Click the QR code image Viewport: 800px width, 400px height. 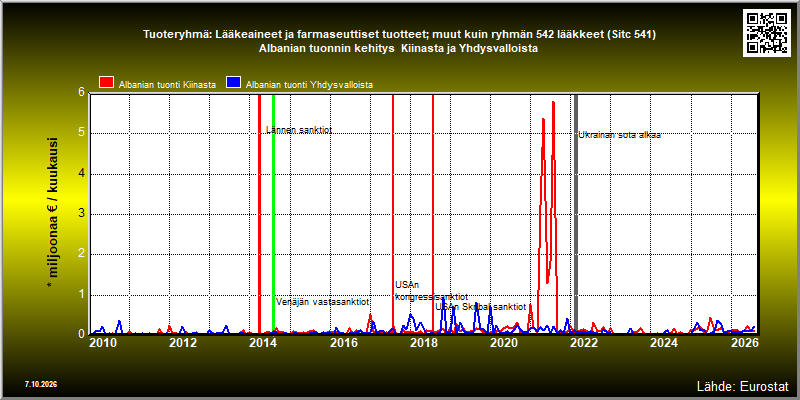[x=766, y=33]
